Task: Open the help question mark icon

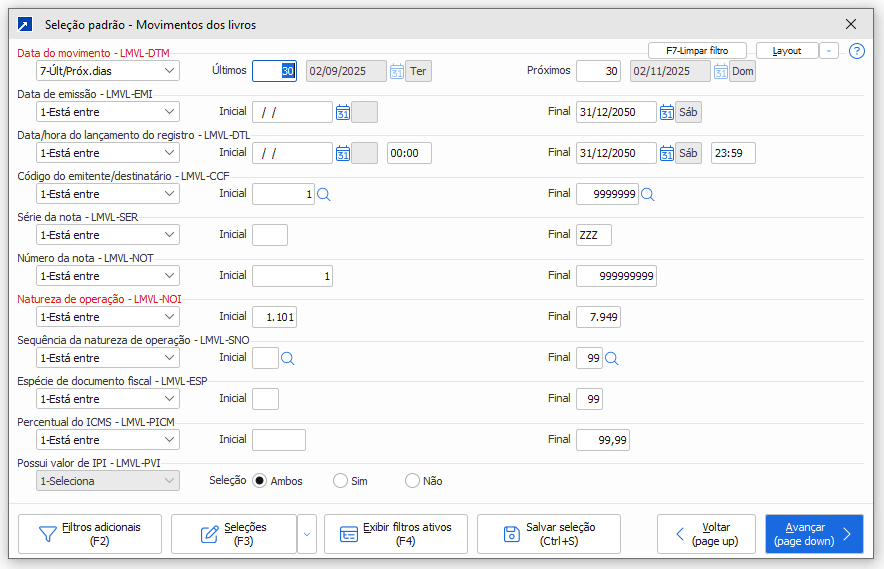Action: click(856, 51)
